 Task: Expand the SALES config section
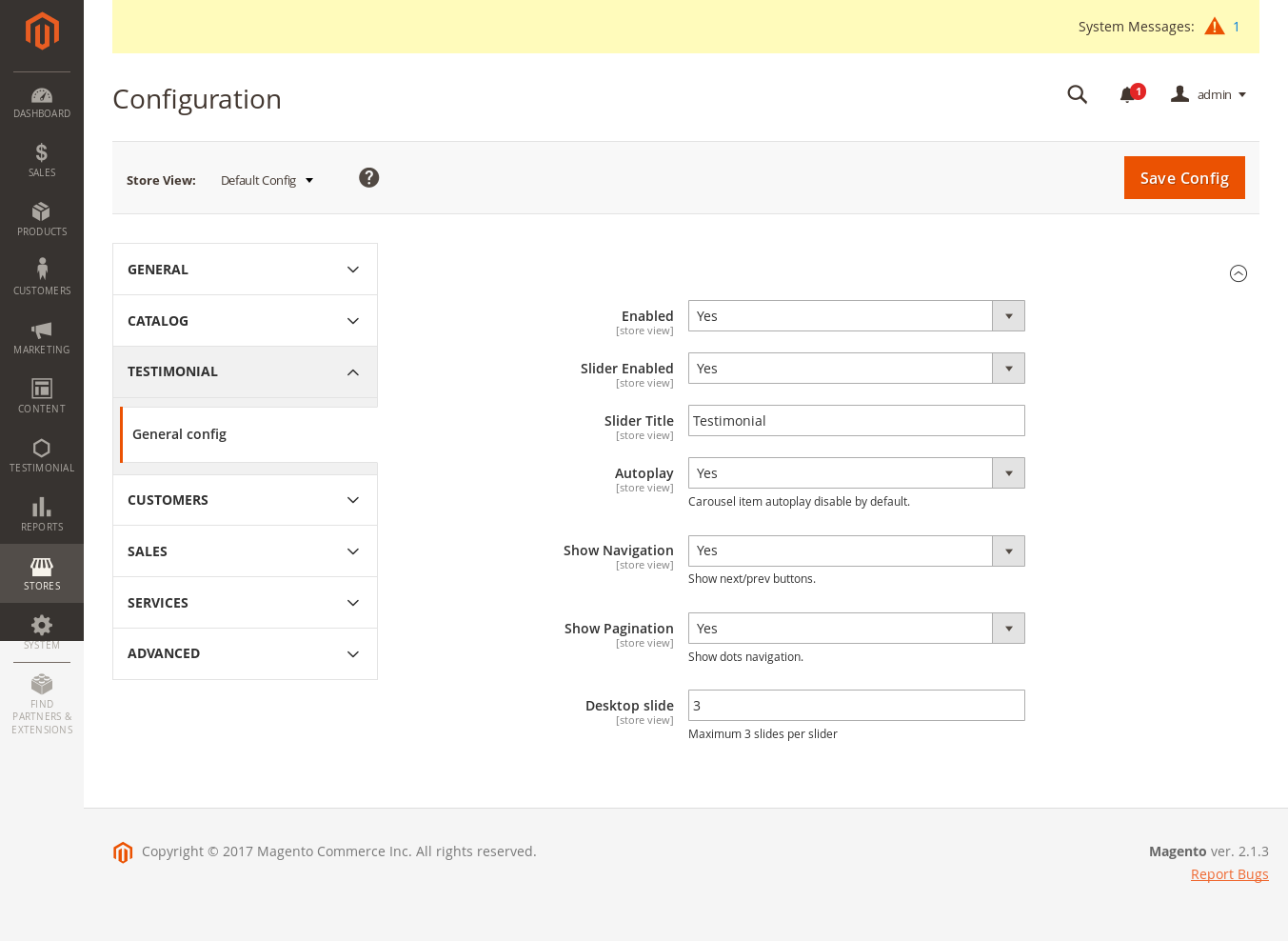click(x=245, y=551)
